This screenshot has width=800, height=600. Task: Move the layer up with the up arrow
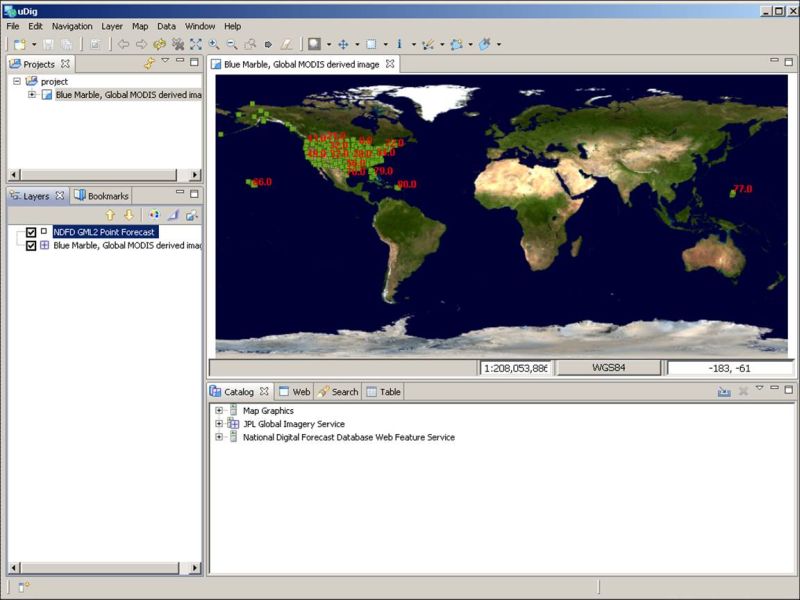point(110,215)
